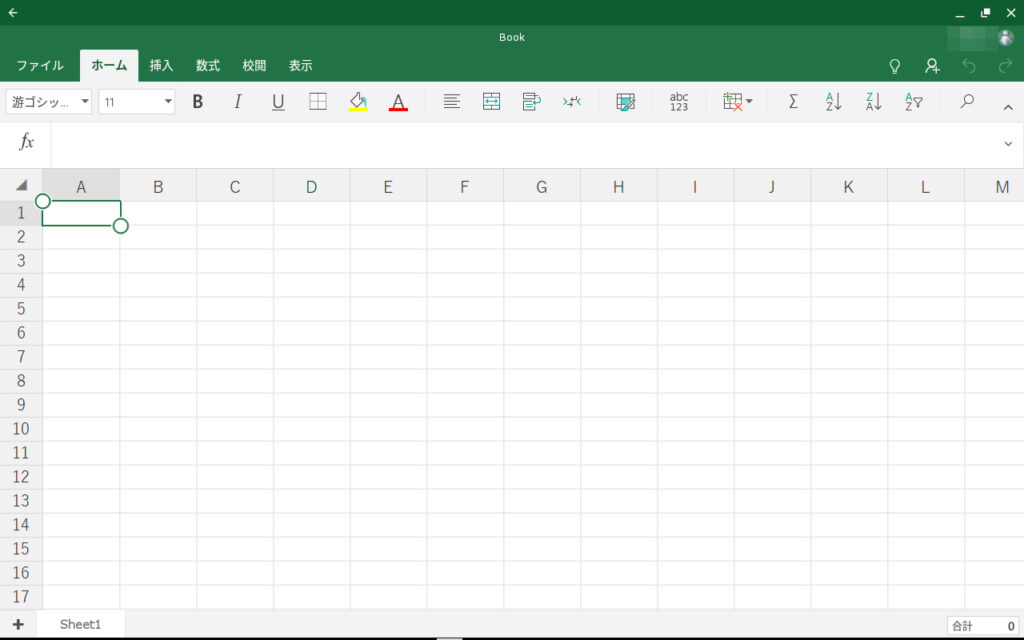Select row 12 header

tap(21, 477)
